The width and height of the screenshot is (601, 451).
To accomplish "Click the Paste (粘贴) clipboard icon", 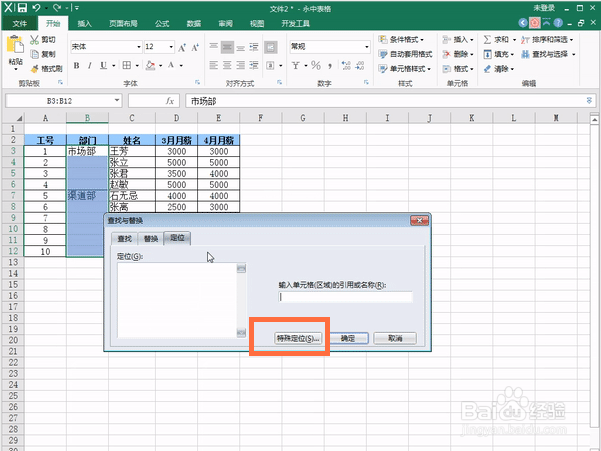I will click(x=15, y=45).
